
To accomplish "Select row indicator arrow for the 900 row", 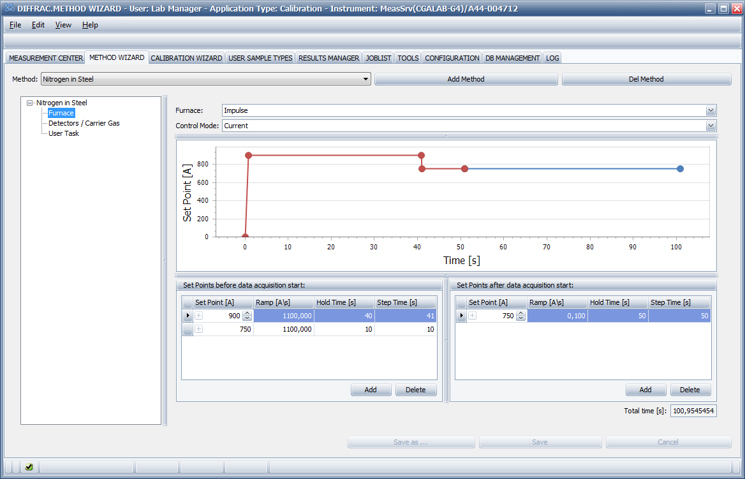I will [187, 316].
